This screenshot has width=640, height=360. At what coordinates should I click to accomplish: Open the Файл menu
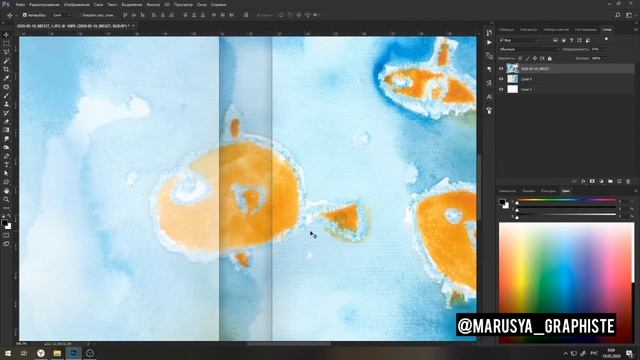click(x=20, y=4)
